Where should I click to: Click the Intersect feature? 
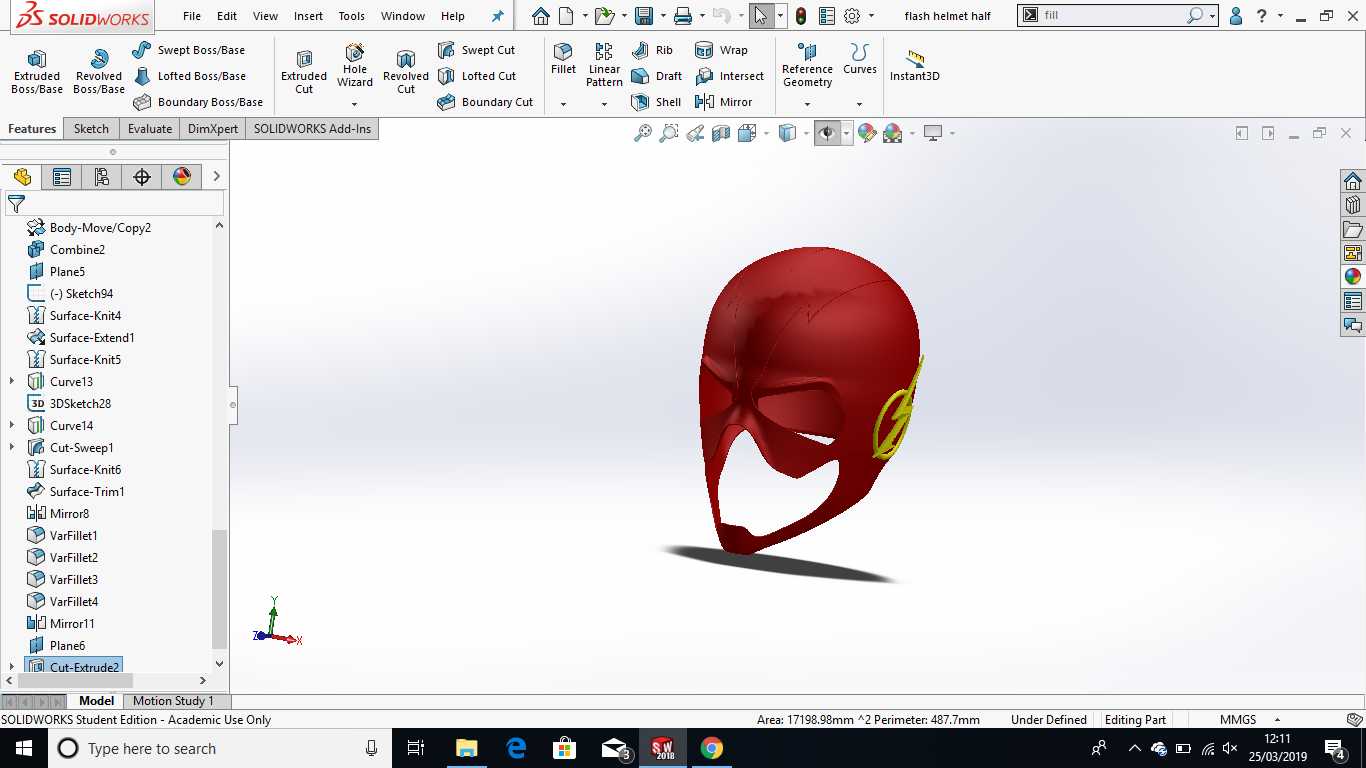click(x=729, y=76)
